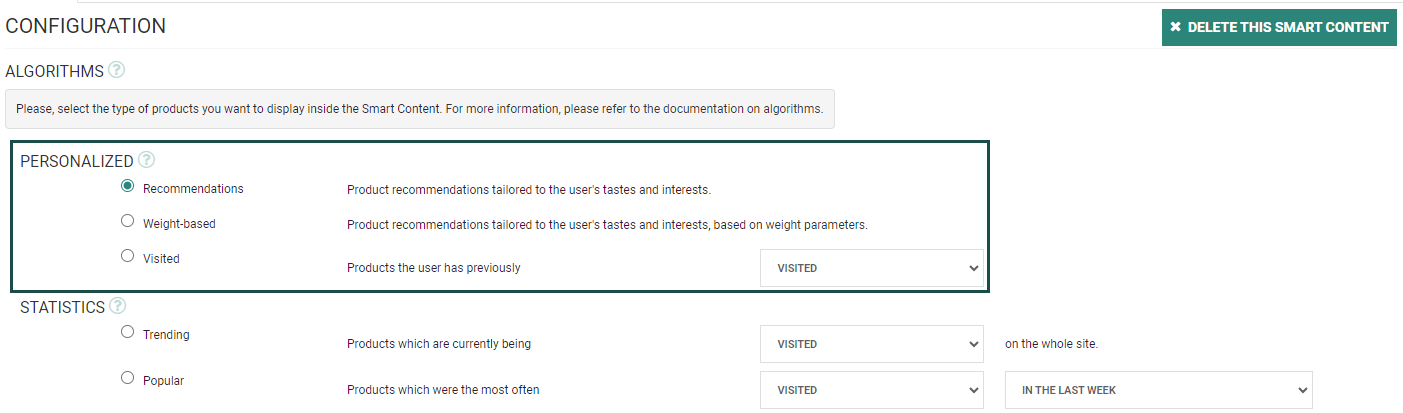1403x413 pixels.
Task: Expand the dropdown in the Trending row
Action: (x=871, y=344)
